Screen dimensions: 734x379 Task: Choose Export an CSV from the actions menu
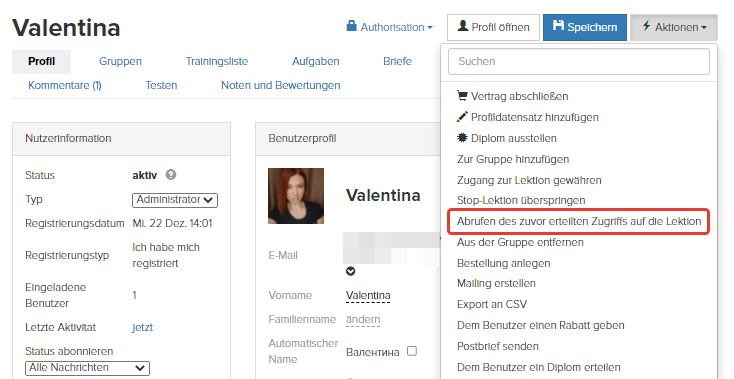(x=492, y=304)
